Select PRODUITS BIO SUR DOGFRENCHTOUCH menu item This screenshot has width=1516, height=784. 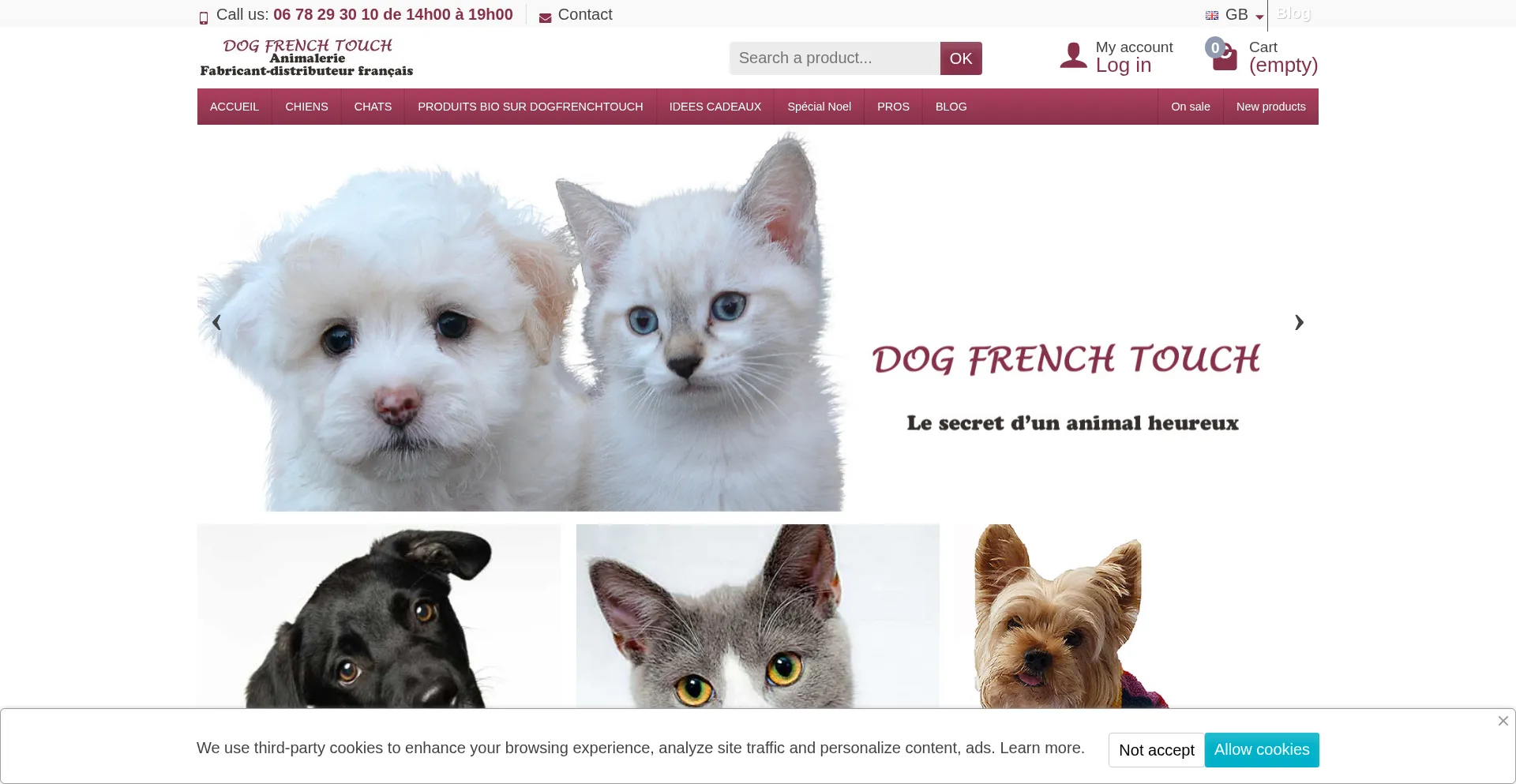(x=531, y=107)
